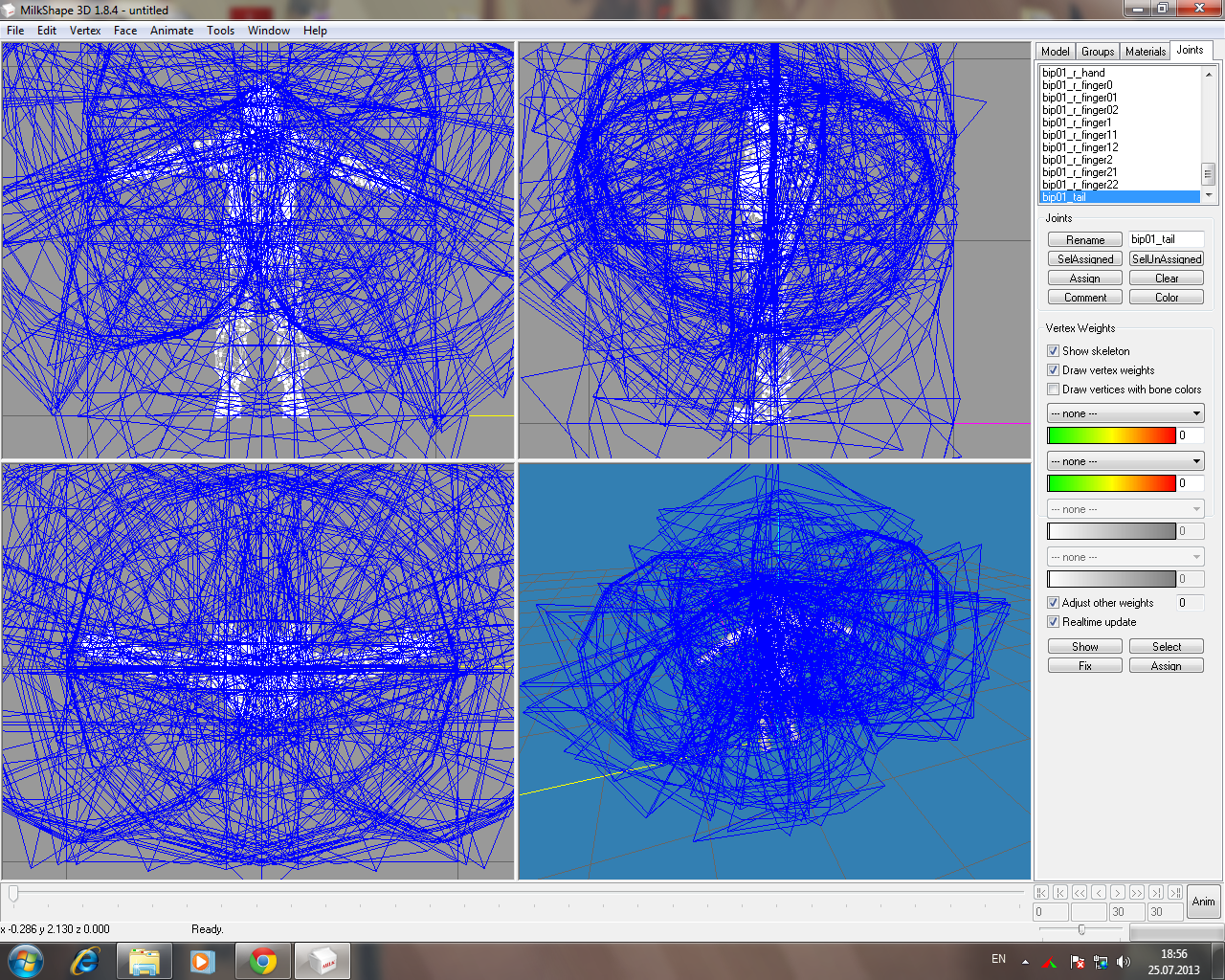Click the Anim mode button
Image resolution: width=1225 pixels, height=980 pixels.
click(x=1203, y=902)
